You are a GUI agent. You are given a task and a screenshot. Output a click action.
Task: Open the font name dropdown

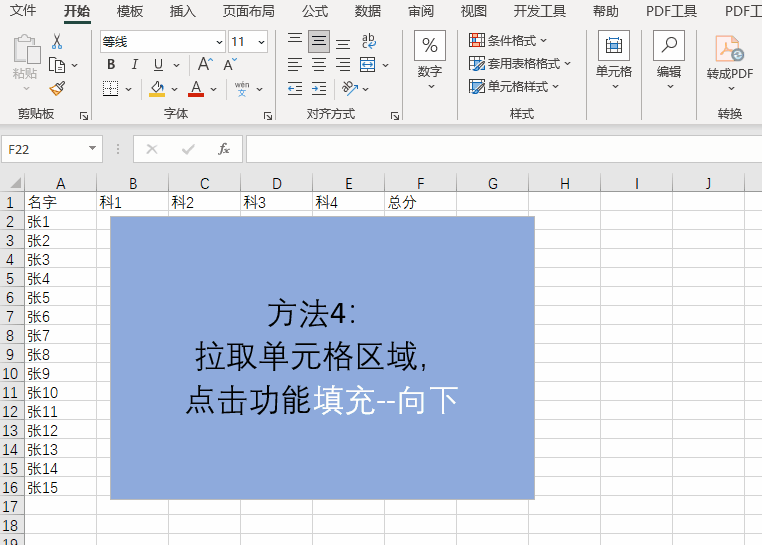tap(219, 42)
